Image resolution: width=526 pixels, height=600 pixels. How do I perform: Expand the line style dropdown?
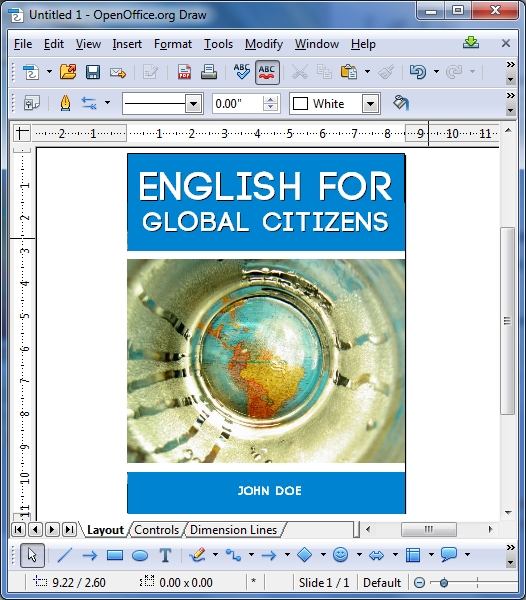click(194, 104)
